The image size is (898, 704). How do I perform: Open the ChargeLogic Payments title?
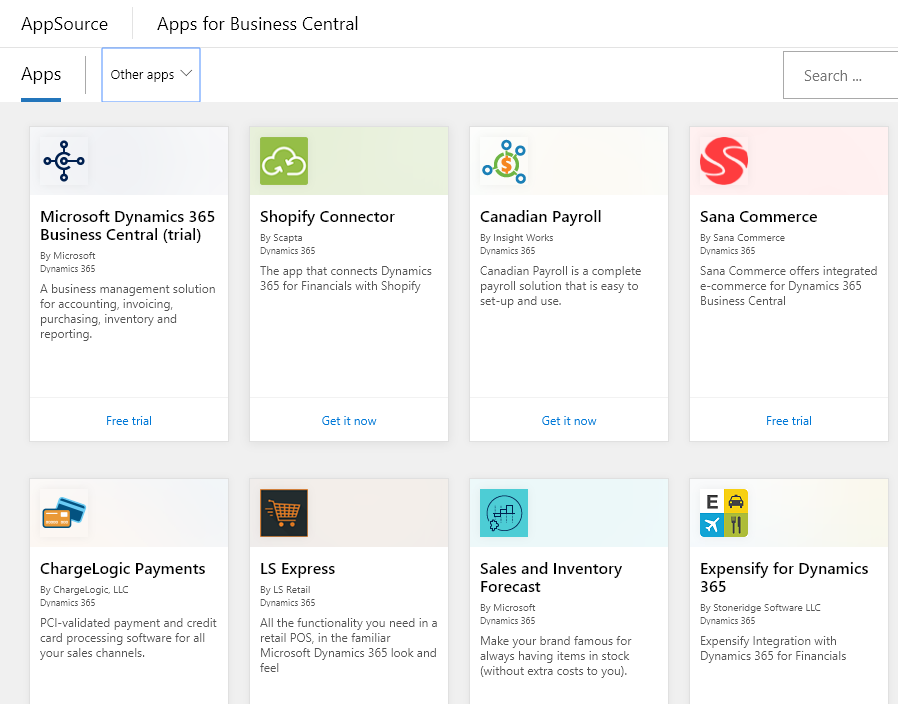click(x=123, y=568)
